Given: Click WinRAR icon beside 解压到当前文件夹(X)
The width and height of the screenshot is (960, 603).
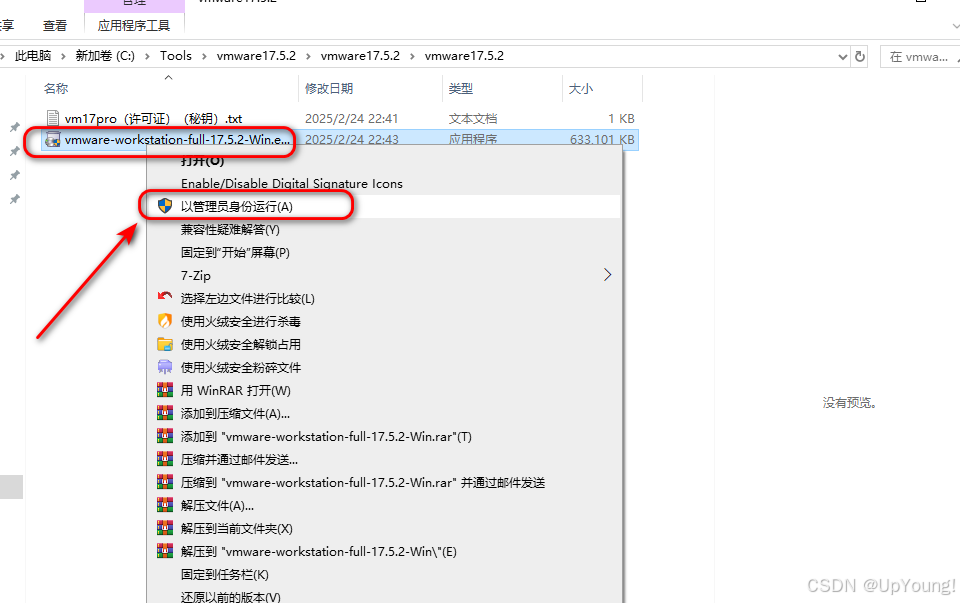Looking at the screenshot, I should (165, 528).
